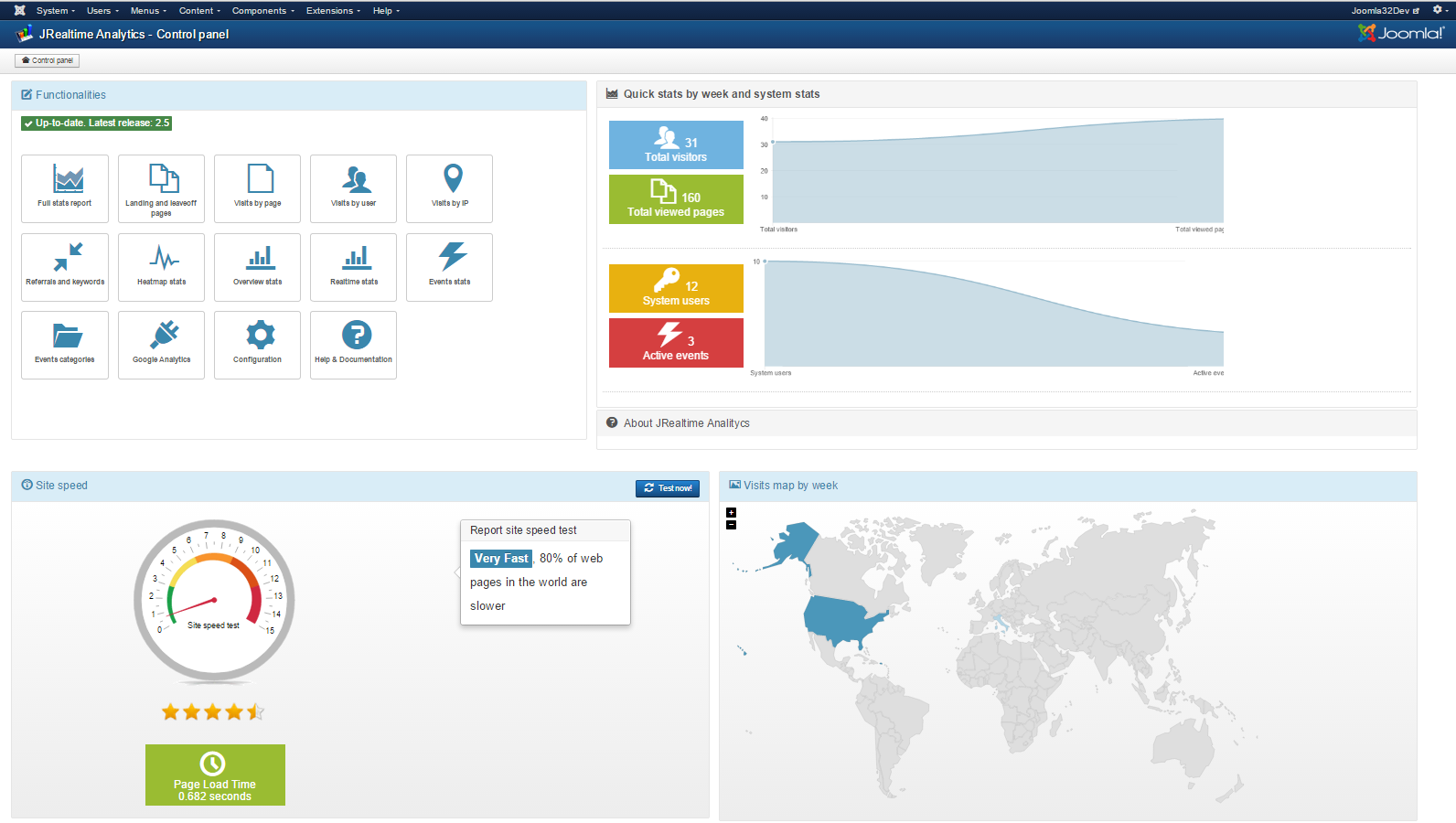Expand the About JRealtime Analitycs panel
This screenshot has width=1456, height=823.
pyautogui.click(x=1006, y=423)
